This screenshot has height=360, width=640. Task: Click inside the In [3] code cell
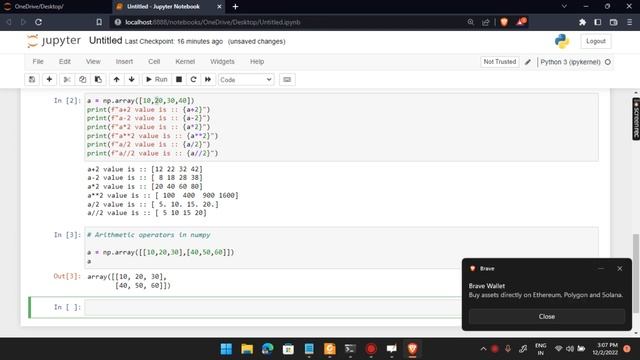pyautogui.click(x=341, y=248)
